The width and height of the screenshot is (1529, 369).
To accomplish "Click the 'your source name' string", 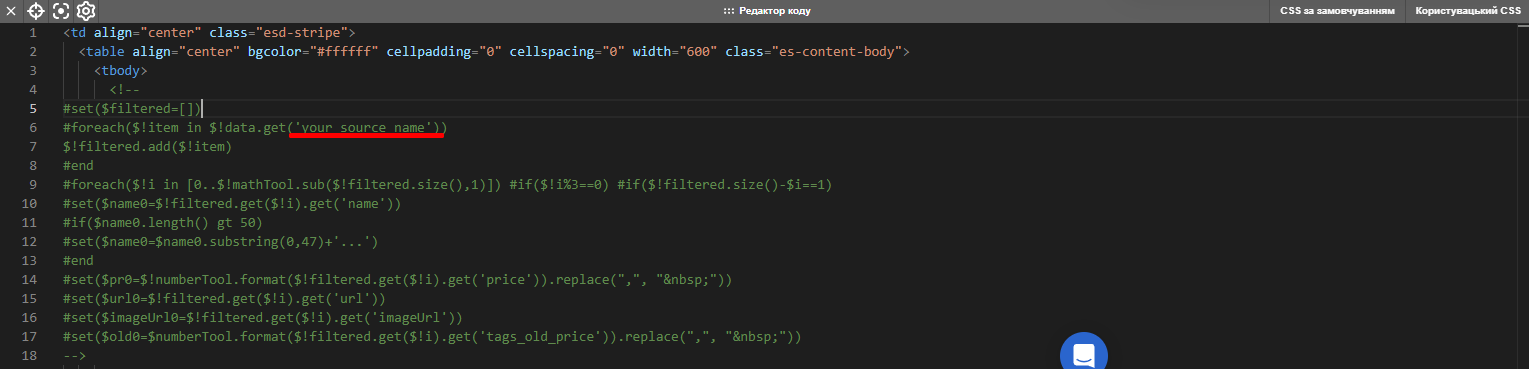I will coord(367,128).
